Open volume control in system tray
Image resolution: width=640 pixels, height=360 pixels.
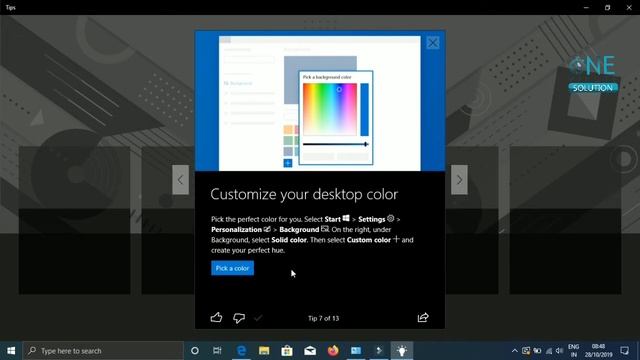coord(560,351)
